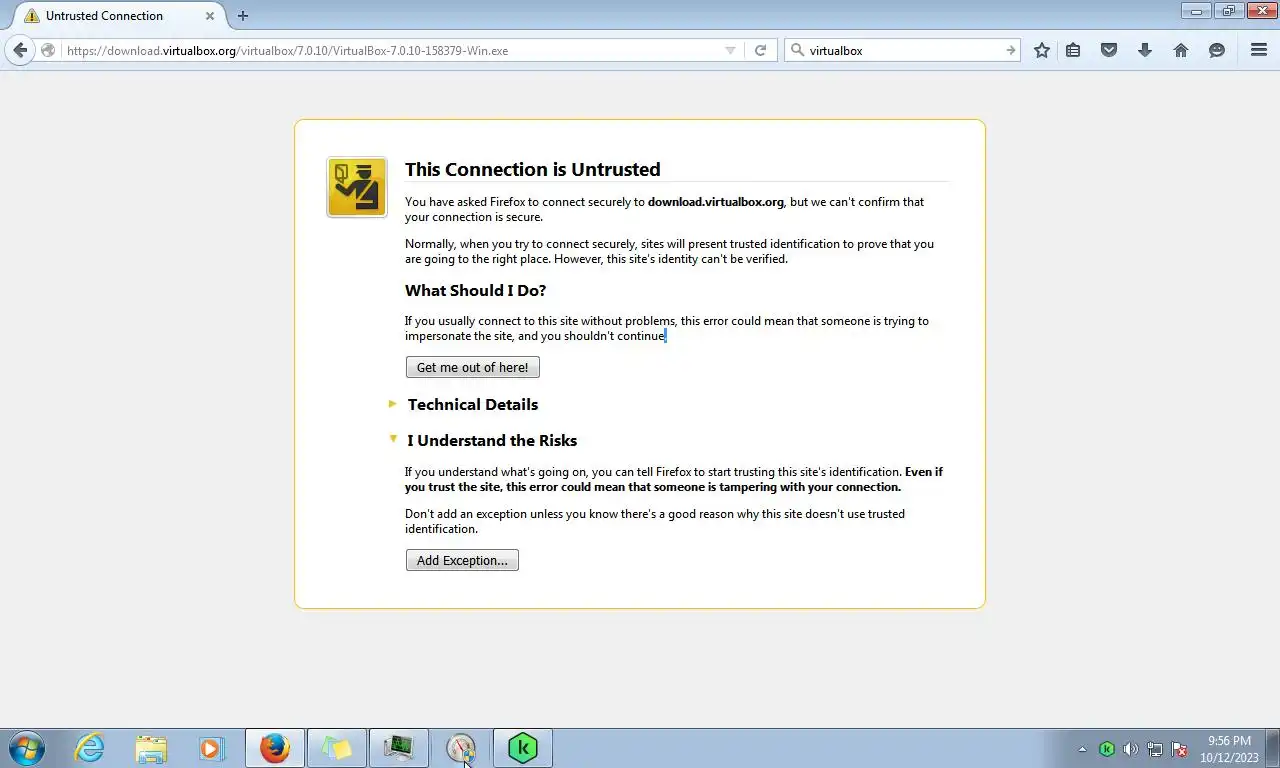Switch to Firefox on the taskbar
Image resolution: width=1280 pixels, height=768 pixels.
point(275,748)
